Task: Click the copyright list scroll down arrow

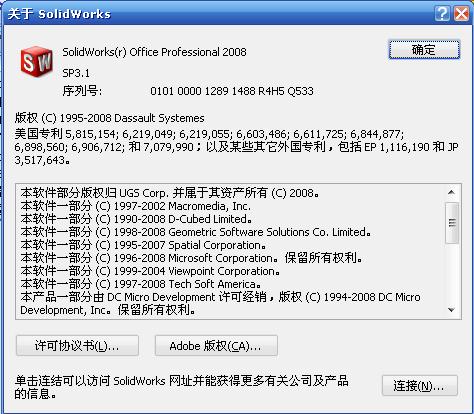Action: pyautogui.click(x=452, y=310)
